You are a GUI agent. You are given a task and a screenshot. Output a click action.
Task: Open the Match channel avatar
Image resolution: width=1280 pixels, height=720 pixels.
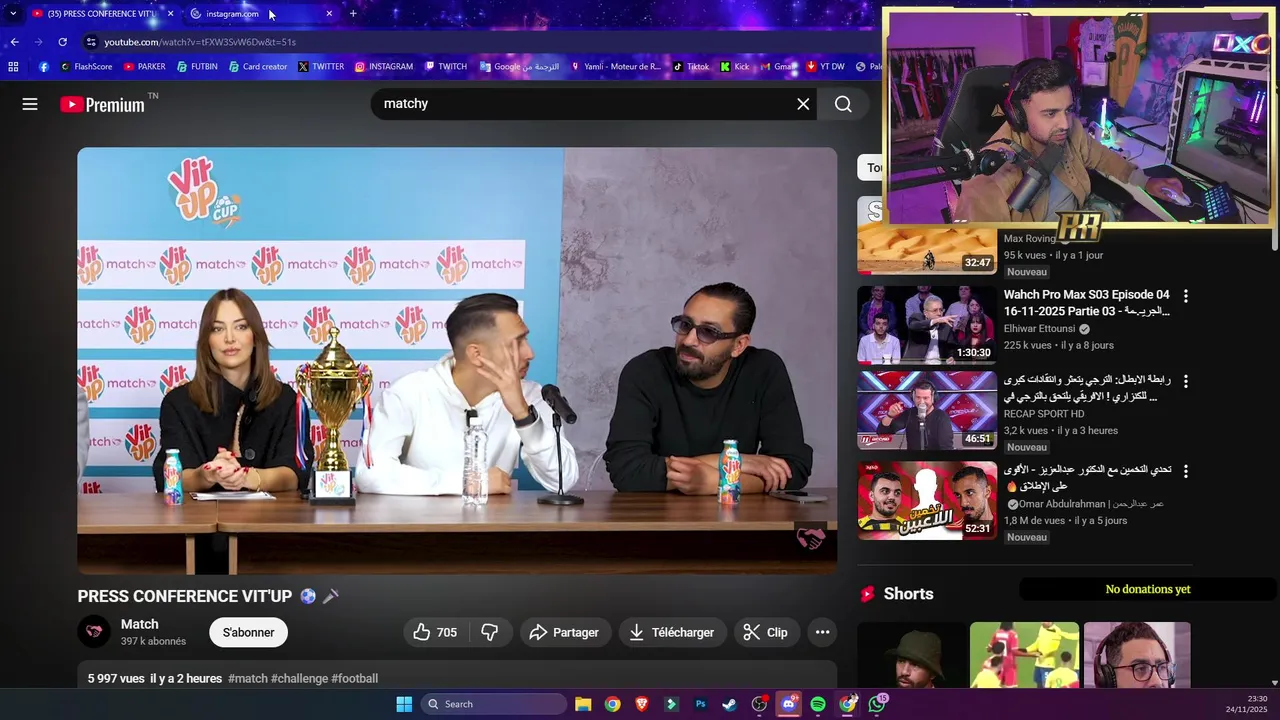tap(95, 632)
